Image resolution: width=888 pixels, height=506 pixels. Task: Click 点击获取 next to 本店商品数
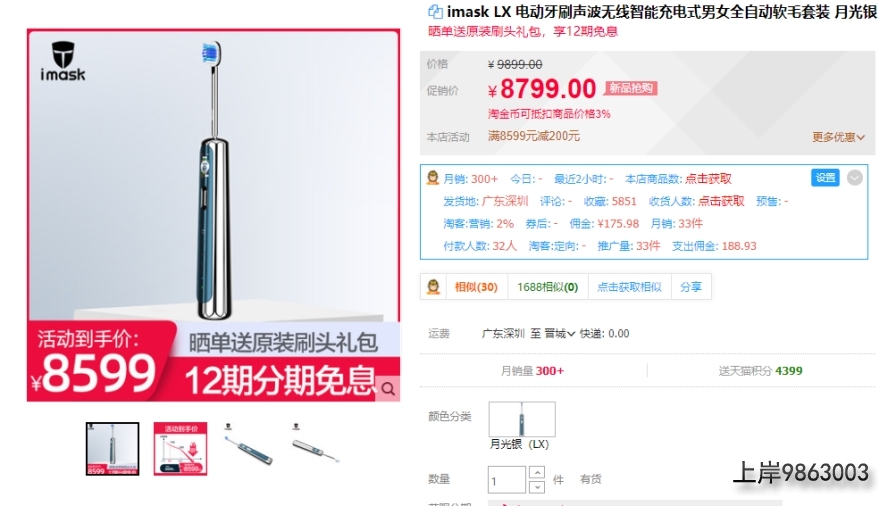(708, 179)
